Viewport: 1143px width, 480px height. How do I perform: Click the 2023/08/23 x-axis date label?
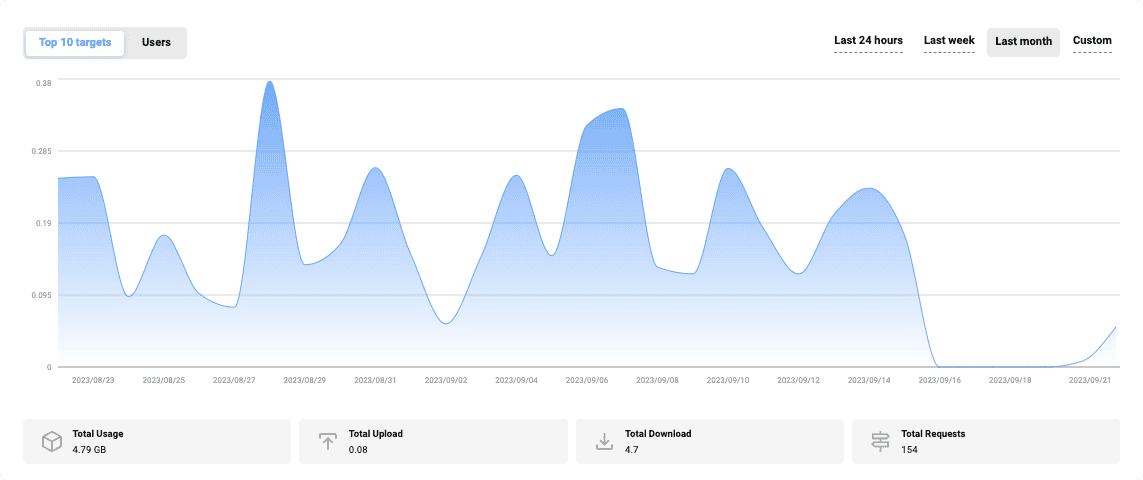pyautogui.click(x=93, y=381)
